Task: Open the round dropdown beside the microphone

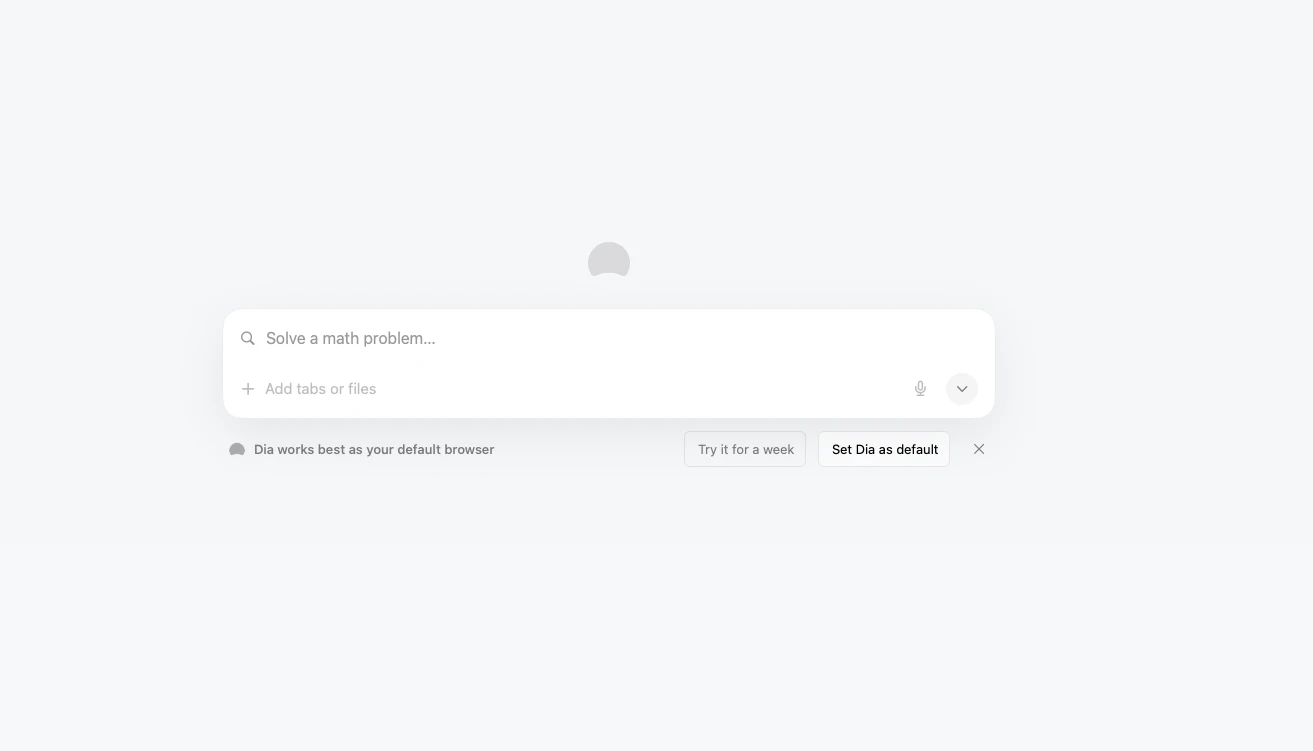Action: point(961,389)
